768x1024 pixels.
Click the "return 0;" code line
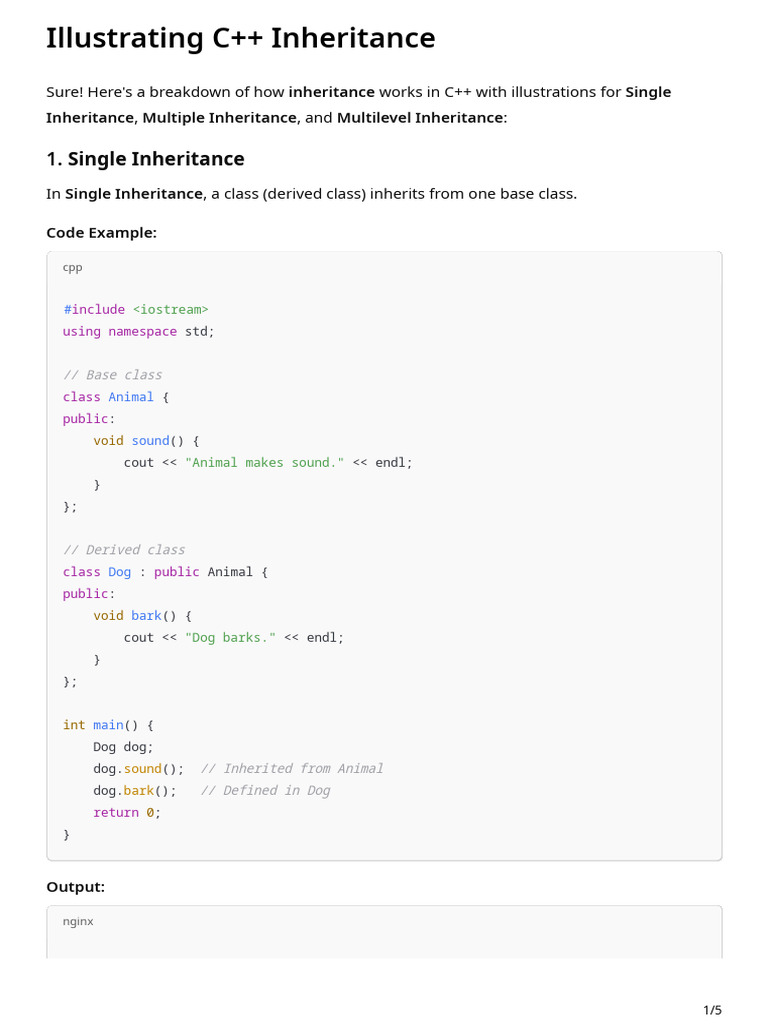click(127, 813)
